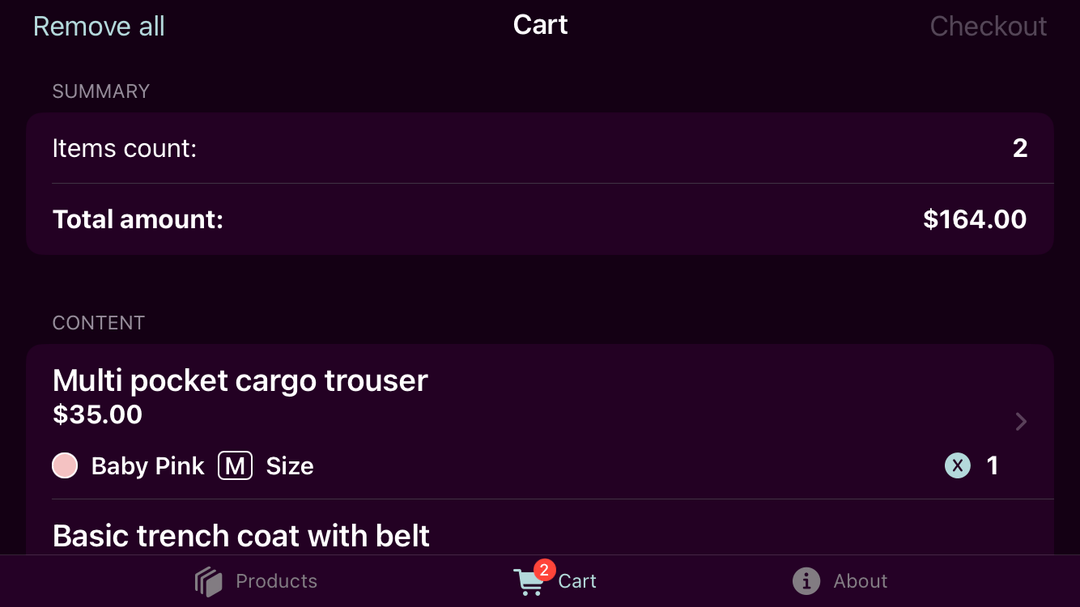
Task: Click the Products stacked-layers icon
Action: click(x=208, y=581)
